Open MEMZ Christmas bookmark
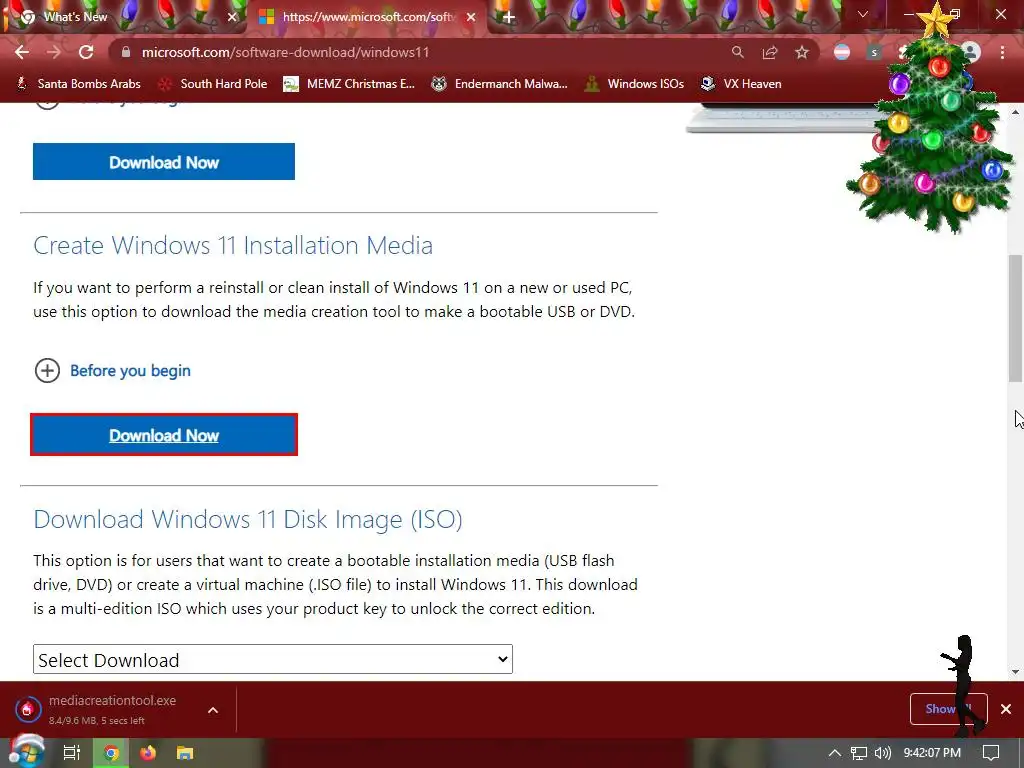The width and height of the screenshot is (1024, 768). click(x=349, y=84)
